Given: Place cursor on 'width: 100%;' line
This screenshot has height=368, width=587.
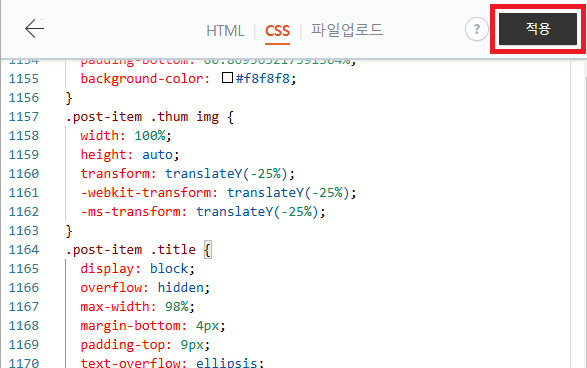Looking at the screenshot, I should (x=126, y=136).
